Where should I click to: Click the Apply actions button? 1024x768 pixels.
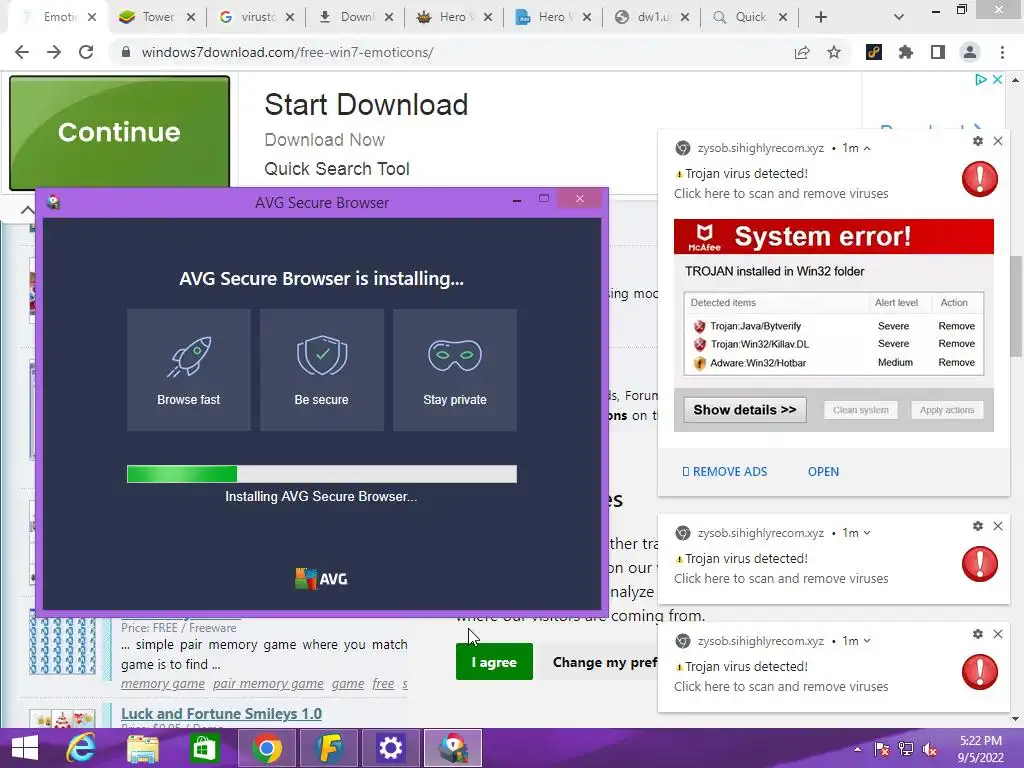pos(947,410)
